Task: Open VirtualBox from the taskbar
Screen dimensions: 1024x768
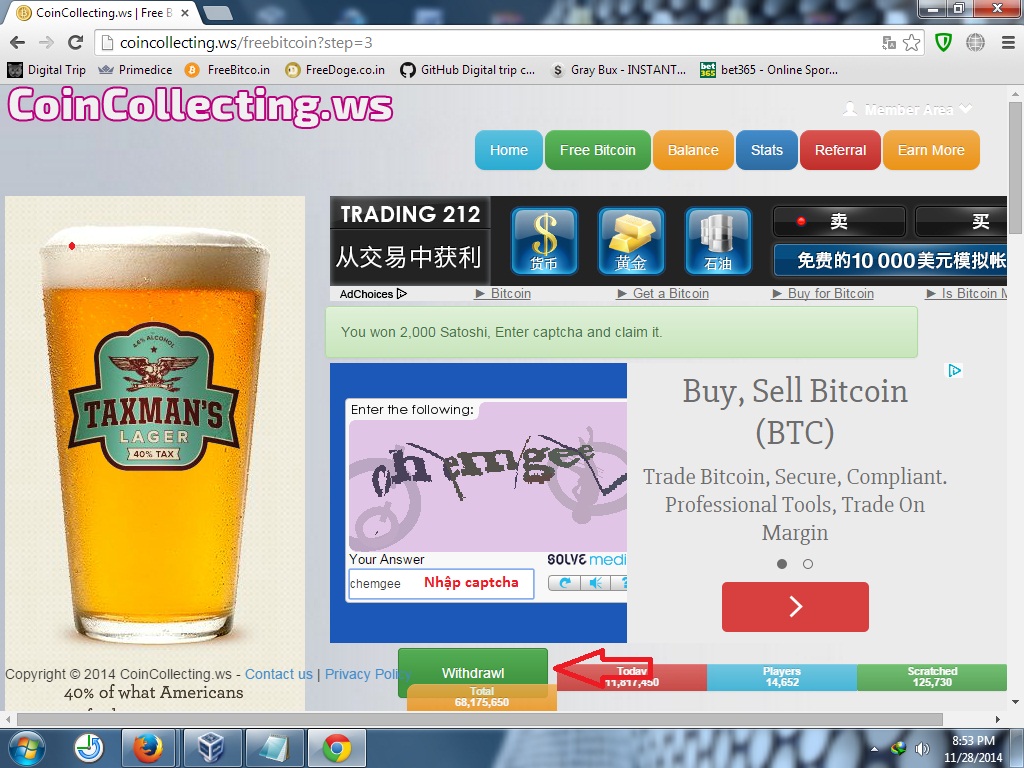Action: point(210,748)
